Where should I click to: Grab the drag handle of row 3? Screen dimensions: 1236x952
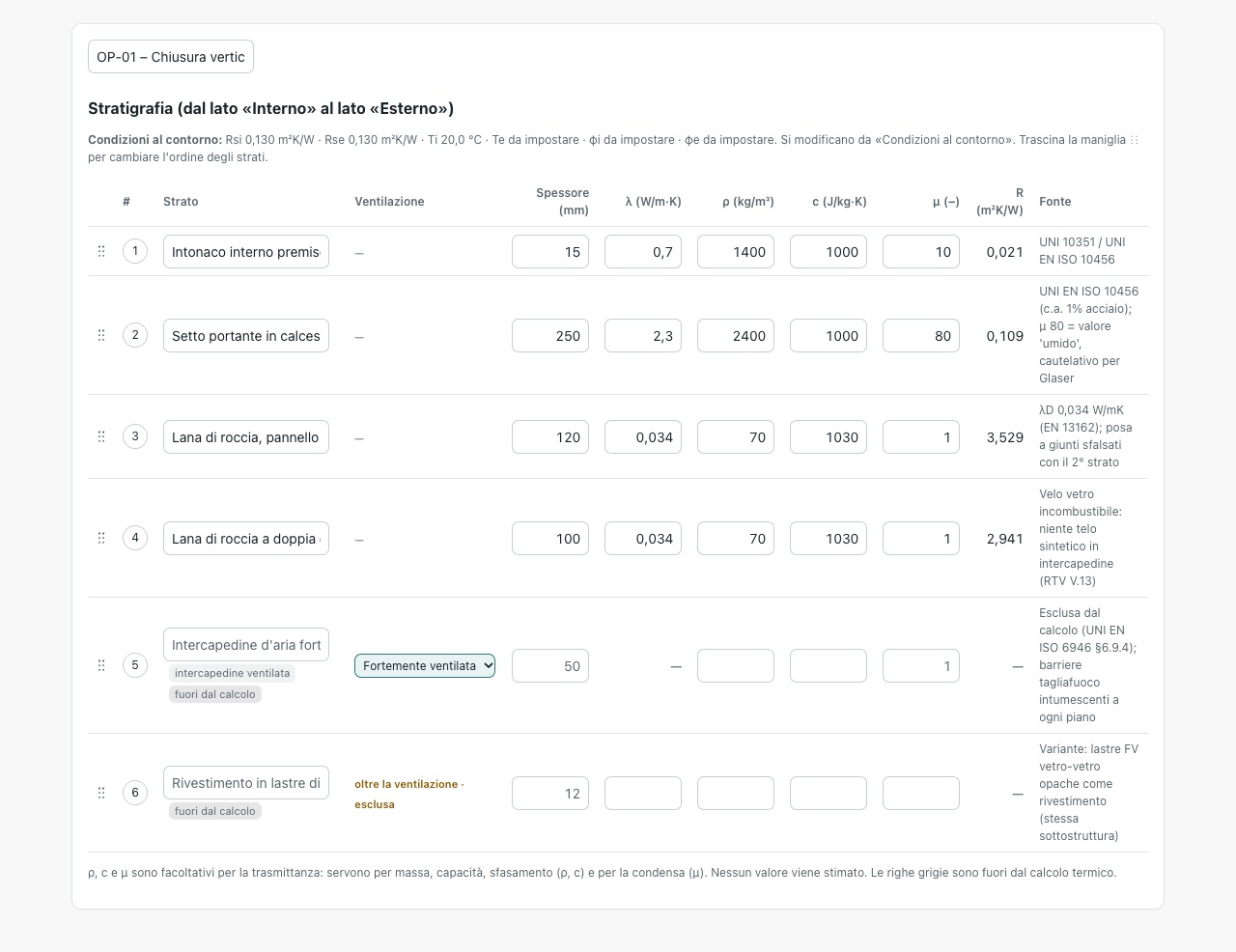[x=101, y=436]
